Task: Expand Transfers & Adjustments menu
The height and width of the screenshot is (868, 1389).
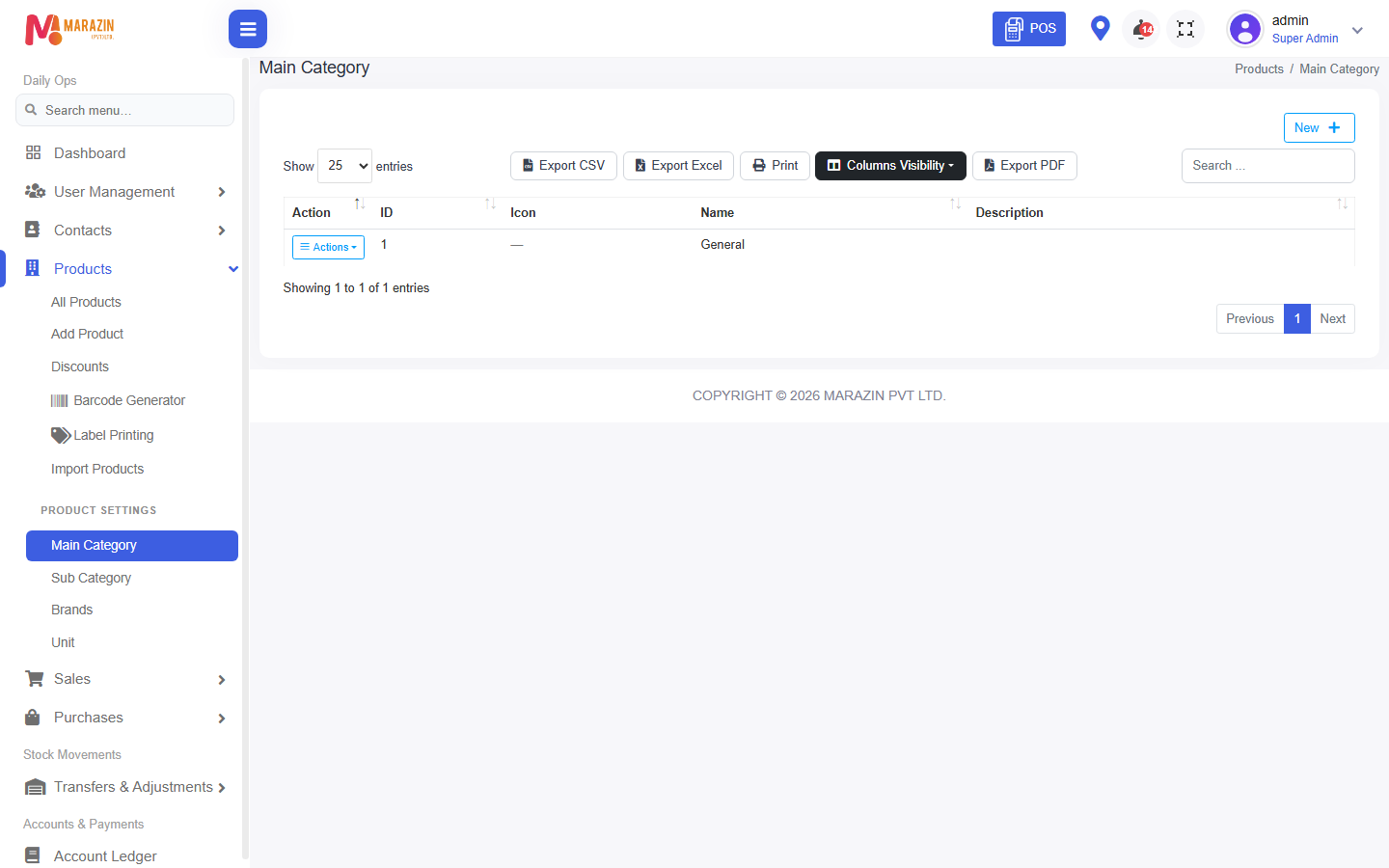Action: (124, 787)
